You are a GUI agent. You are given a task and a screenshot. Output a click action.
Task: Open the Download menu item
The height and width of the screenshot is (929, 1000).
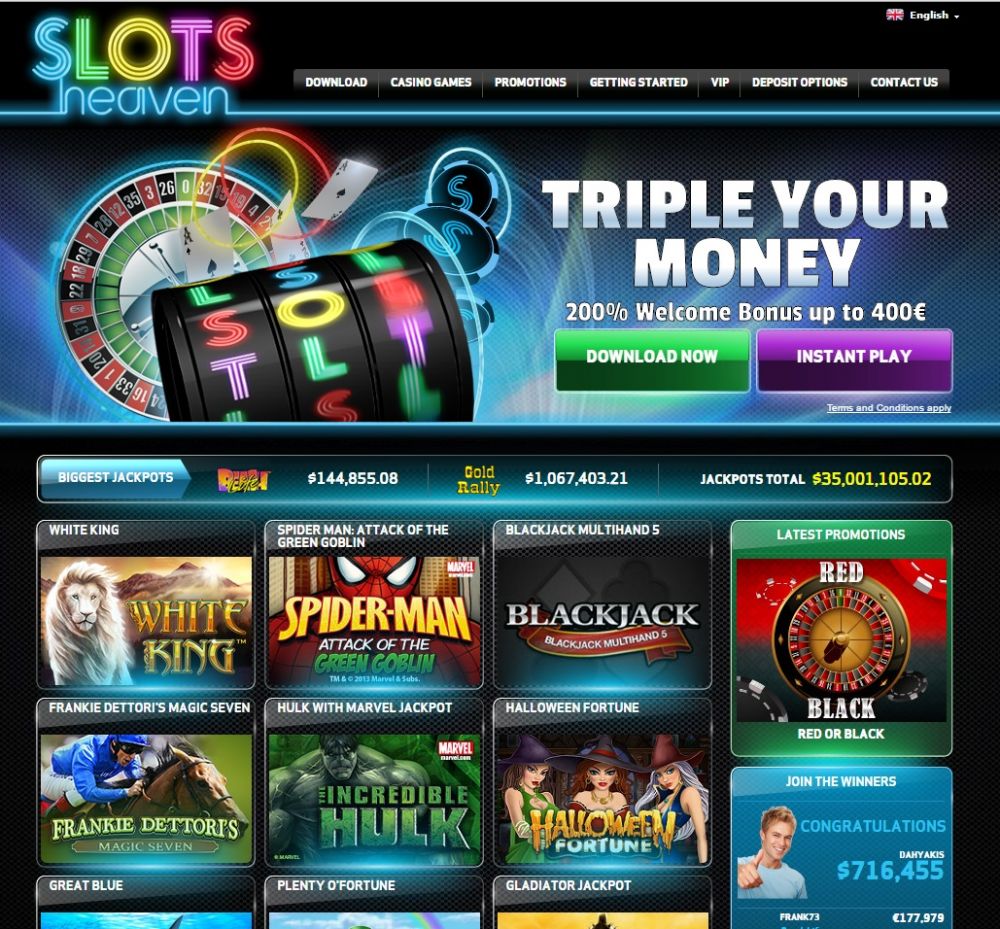pos(336,82)
